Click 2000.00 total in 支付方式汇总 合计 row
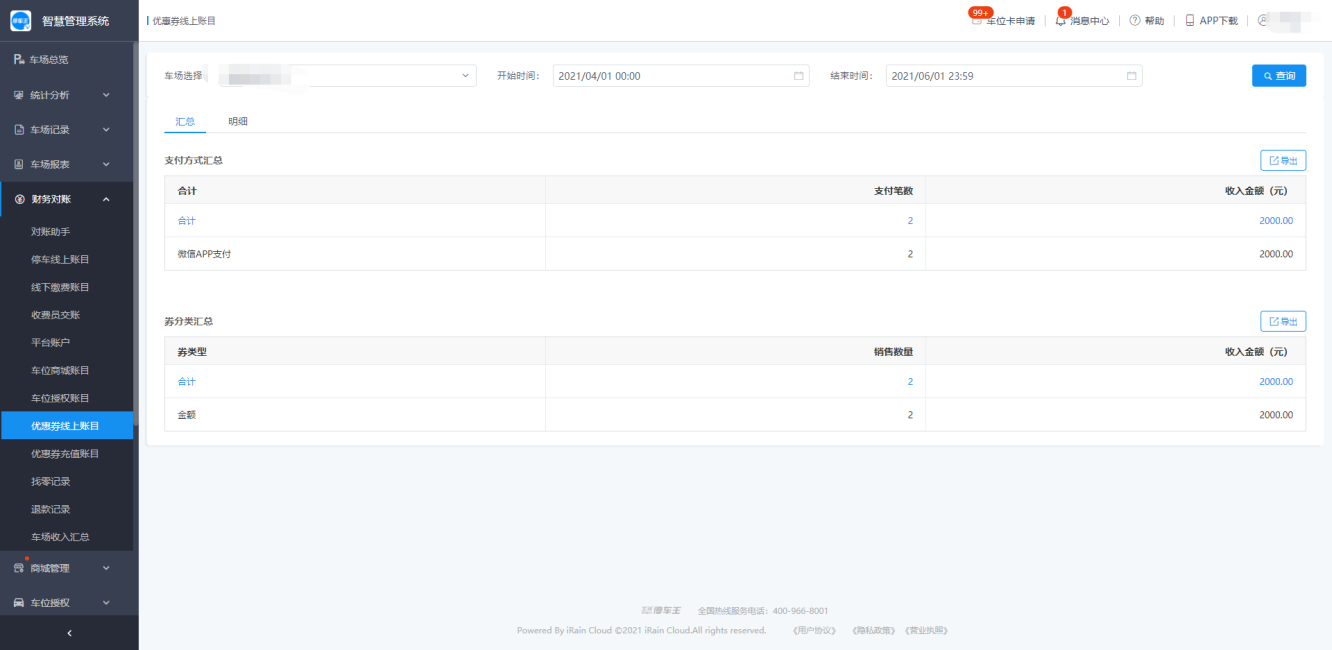This screenshot has height=650, width=1332. coord(1276,221)
